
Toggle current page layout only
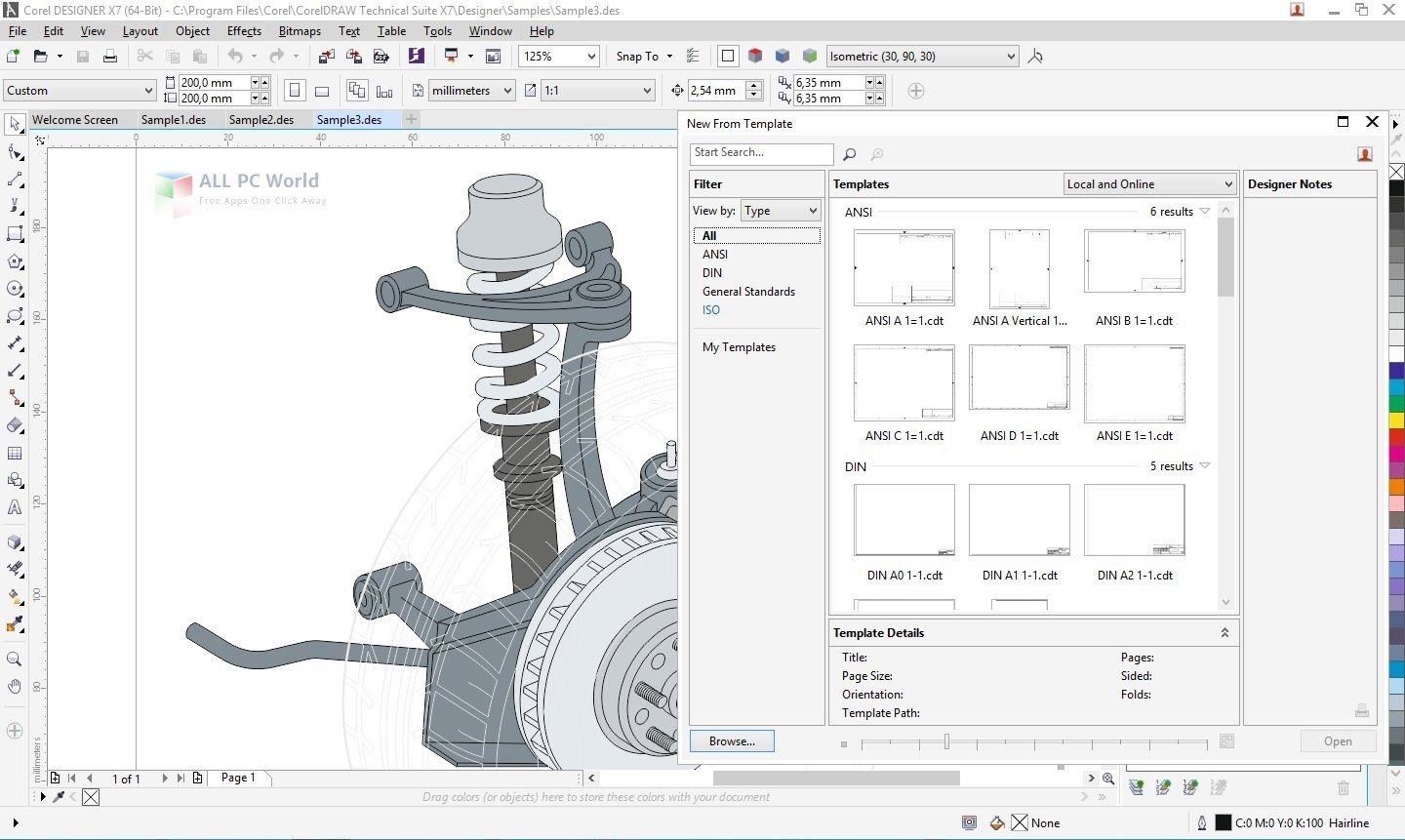[x=384, y=91]
